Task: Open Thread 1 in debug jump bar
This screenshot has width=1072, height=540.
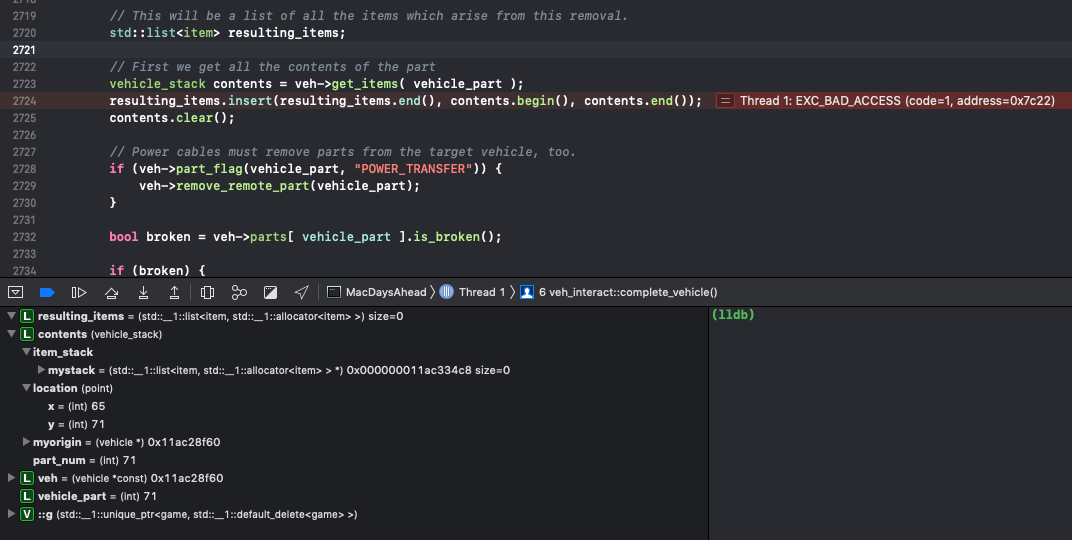Action: point(472,293)
